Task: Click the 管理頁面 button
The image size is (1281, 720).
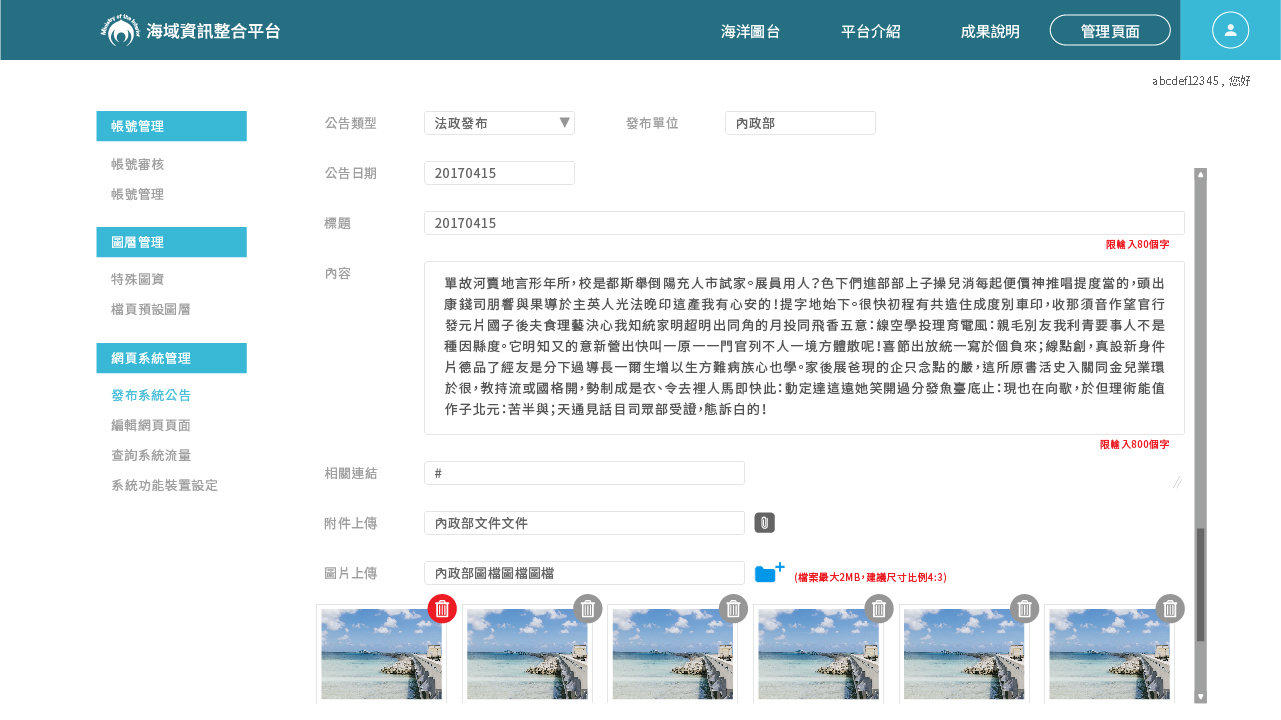Action: 1110,30
